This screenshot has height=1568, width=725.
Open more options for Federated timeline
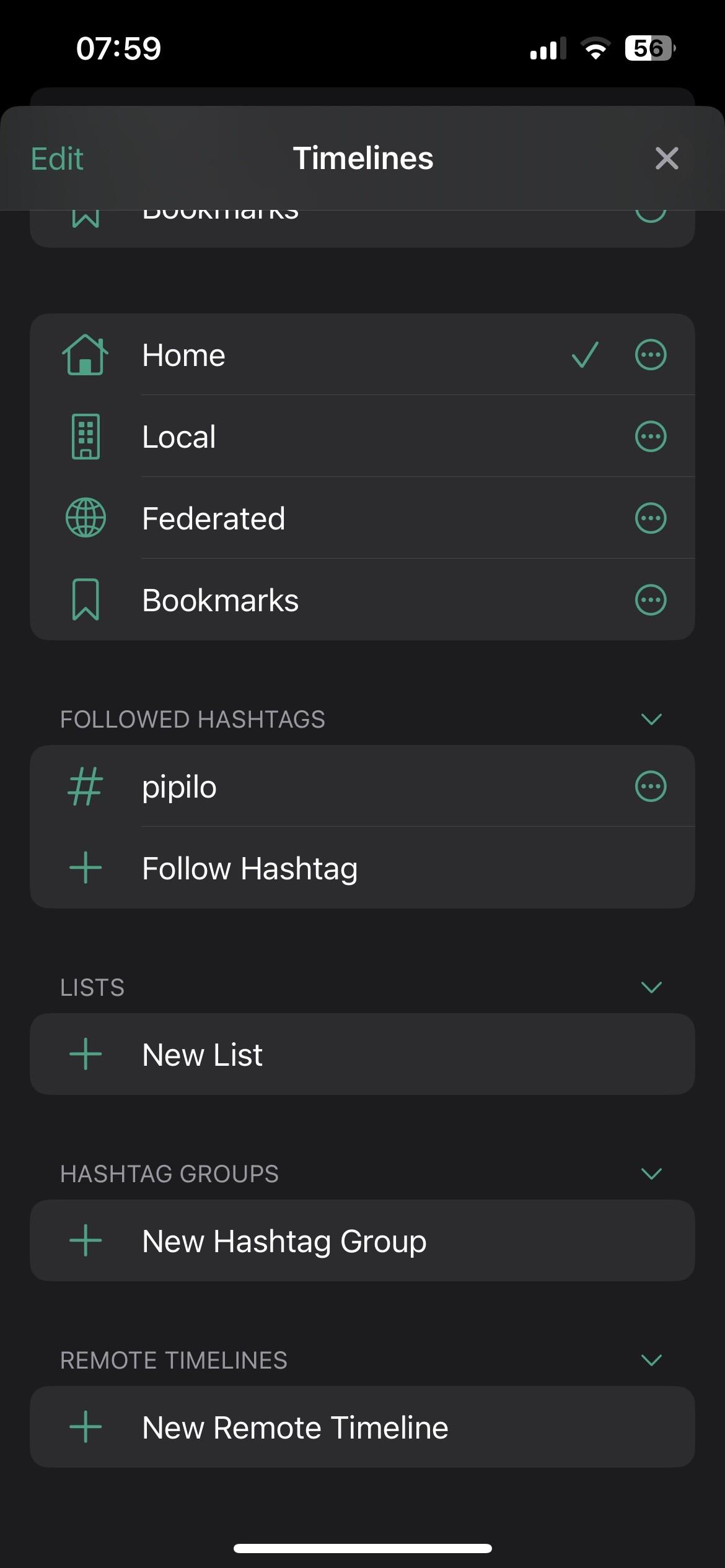point(651,518)
